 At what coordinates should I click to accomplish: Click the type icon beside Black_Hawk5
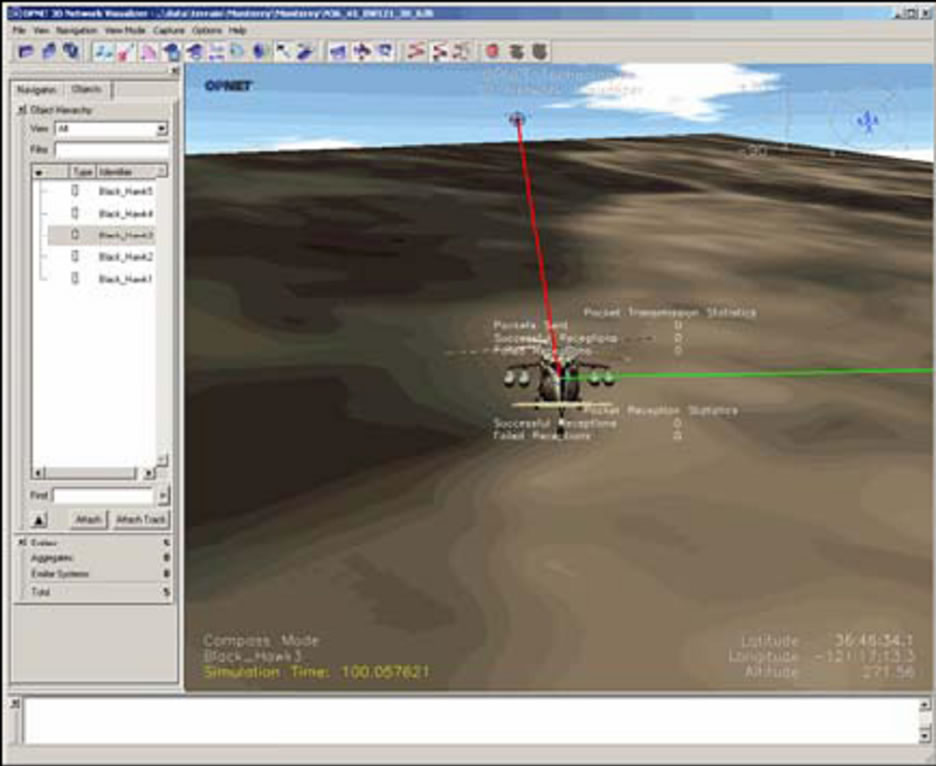coord(75,190)
